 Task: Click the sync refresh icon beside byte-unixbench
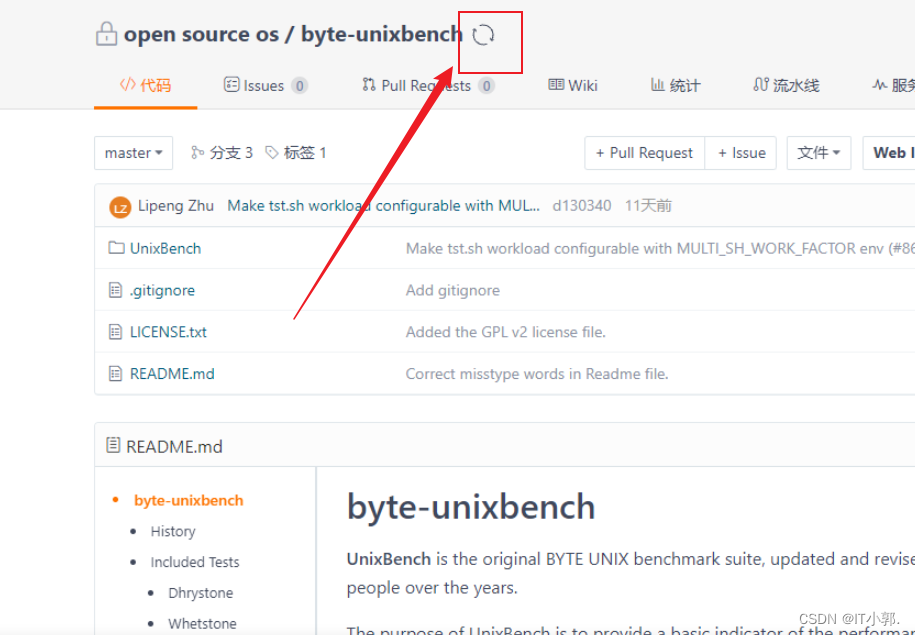483,35
